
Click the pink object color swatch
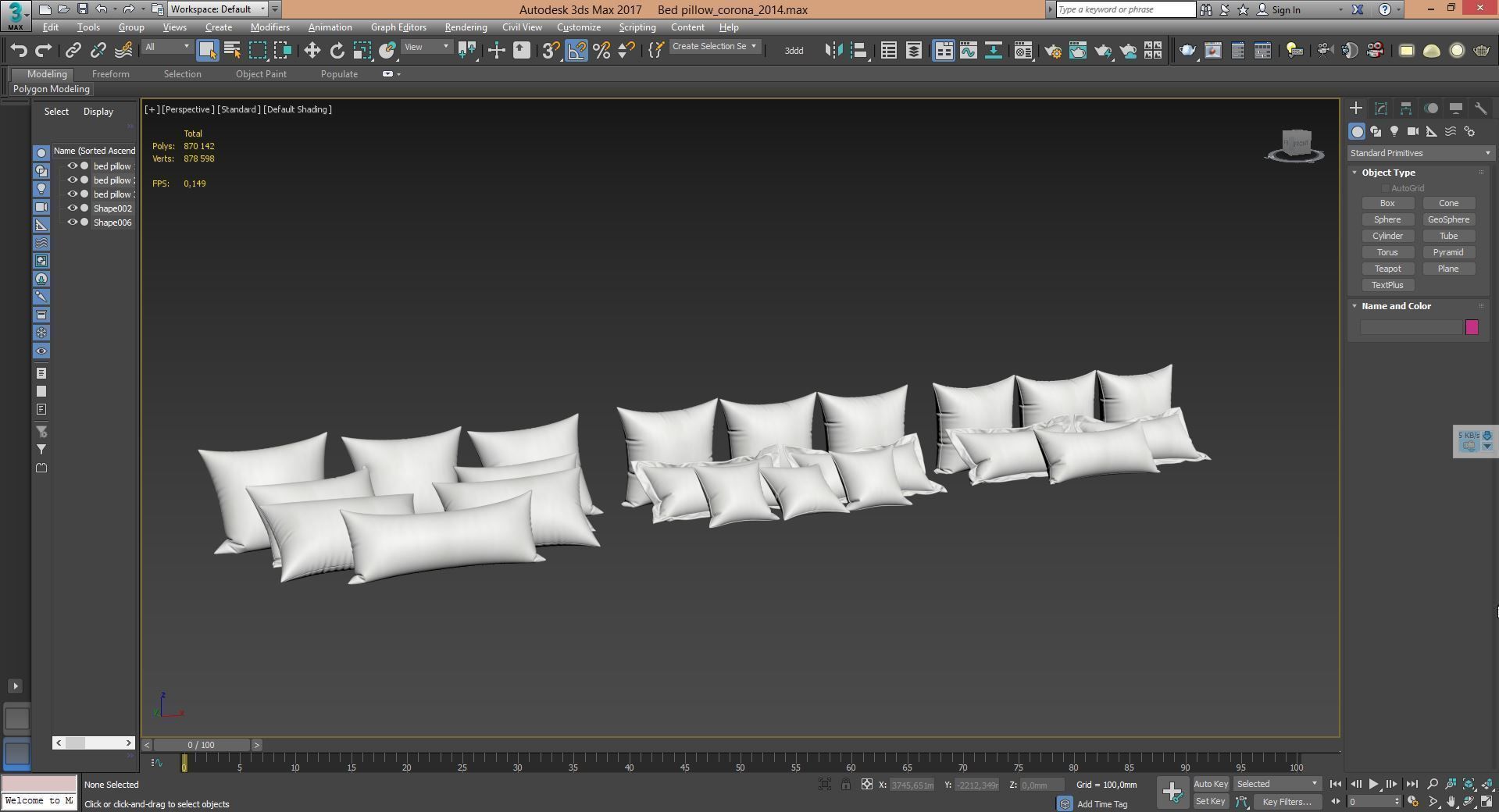pos(1472,327)
